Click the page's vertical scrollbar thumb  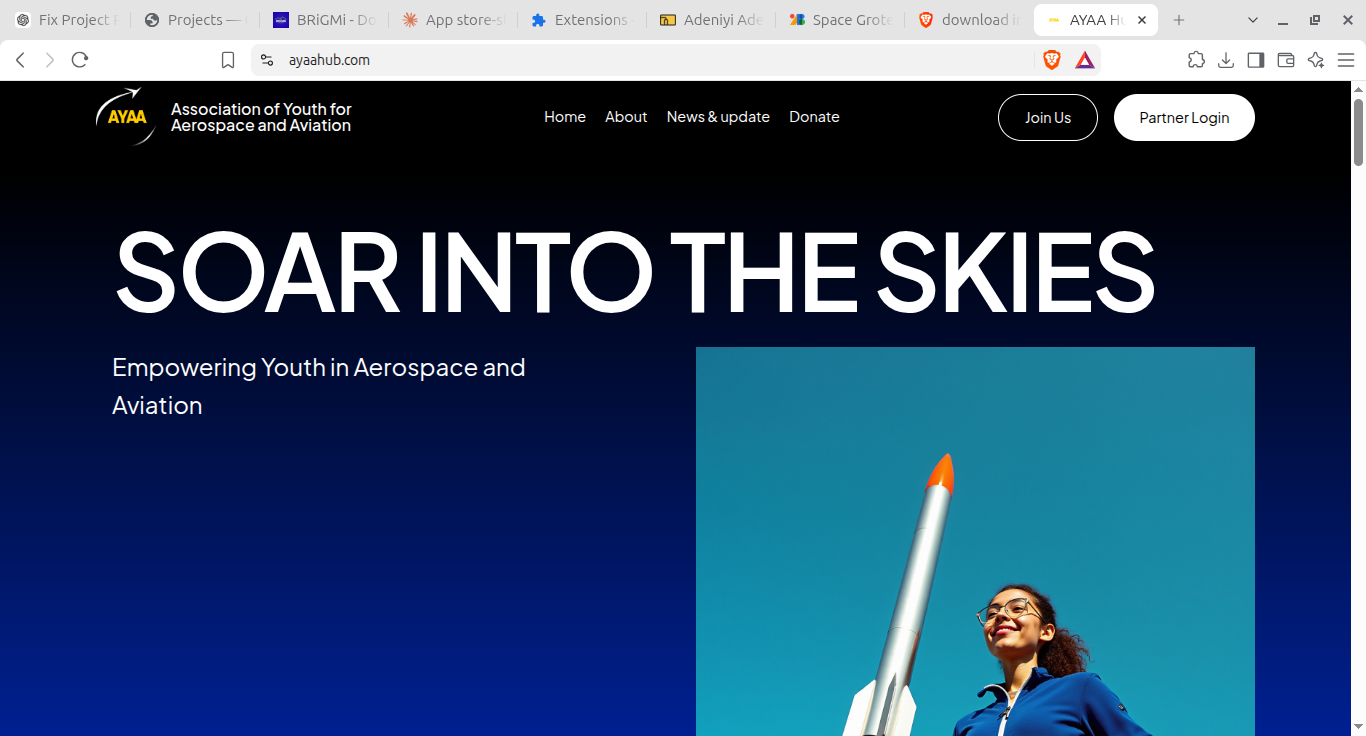coord(1358,132)
